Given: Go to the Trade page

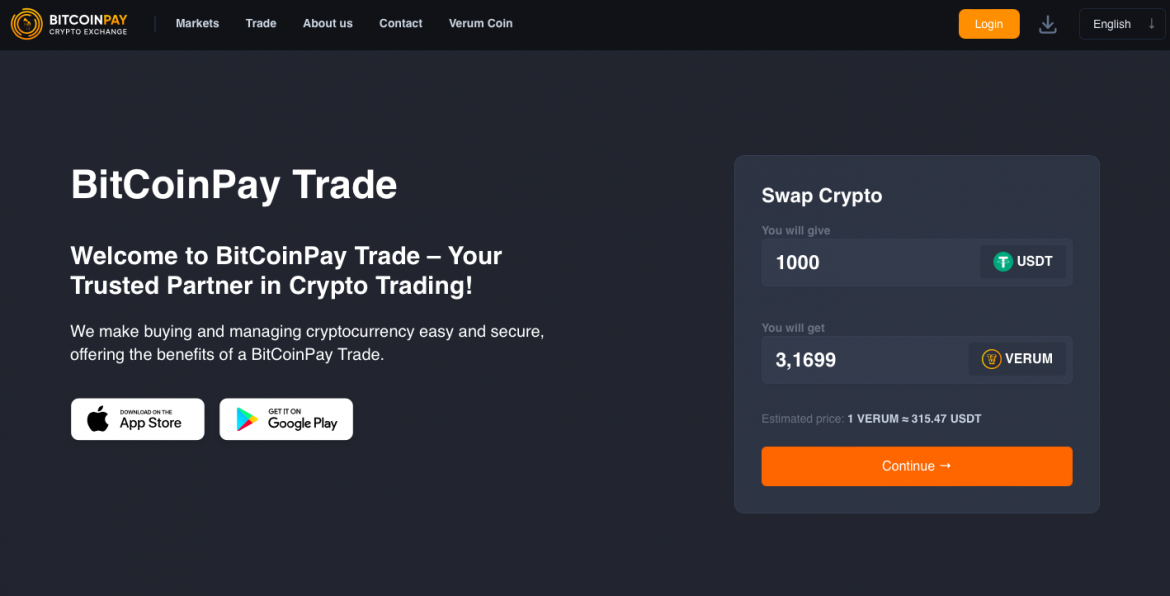Looking at the screenshot, I should (261, 24).
